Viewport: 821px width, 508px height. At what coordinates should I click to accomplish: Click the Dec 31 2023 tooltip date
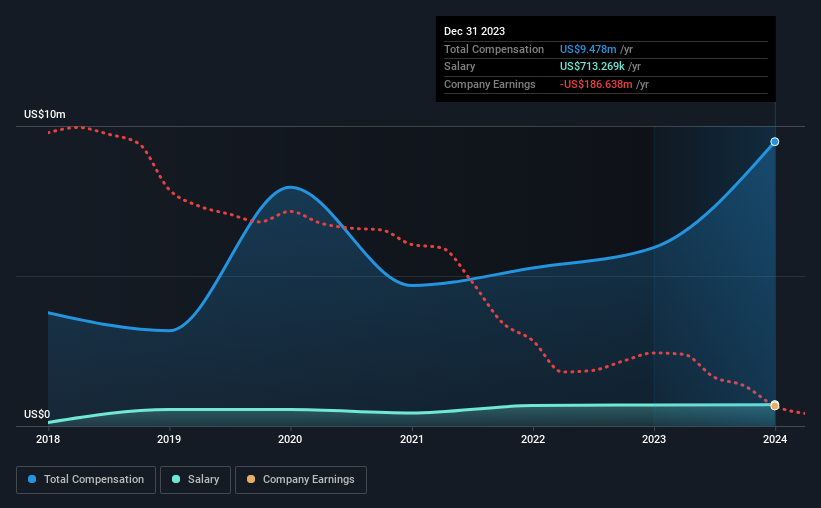[x=474, y=31]
